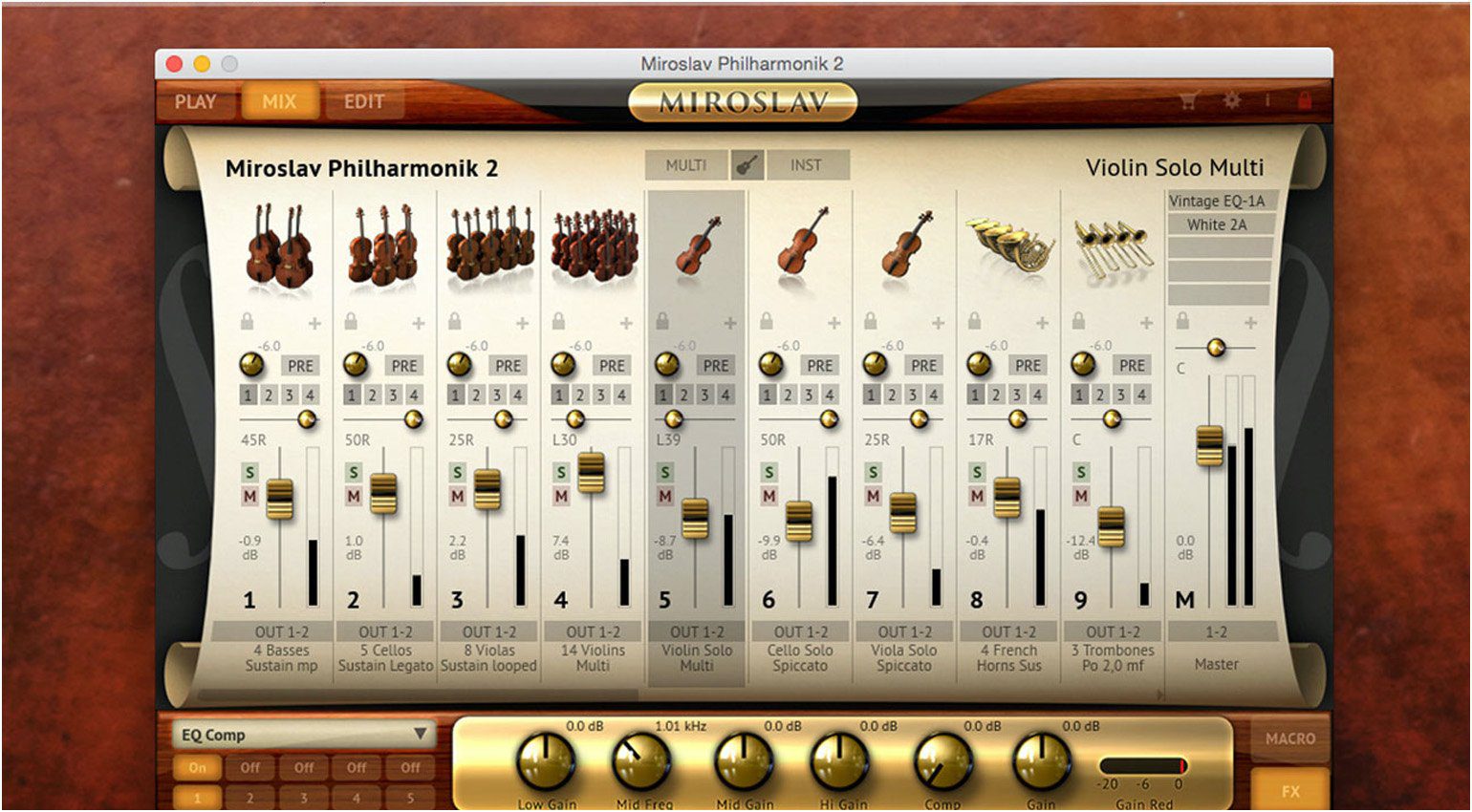This screenshot has width=1472, height=812.
Task: Click the Master channel volume fader
Action: coord(1209,445)
